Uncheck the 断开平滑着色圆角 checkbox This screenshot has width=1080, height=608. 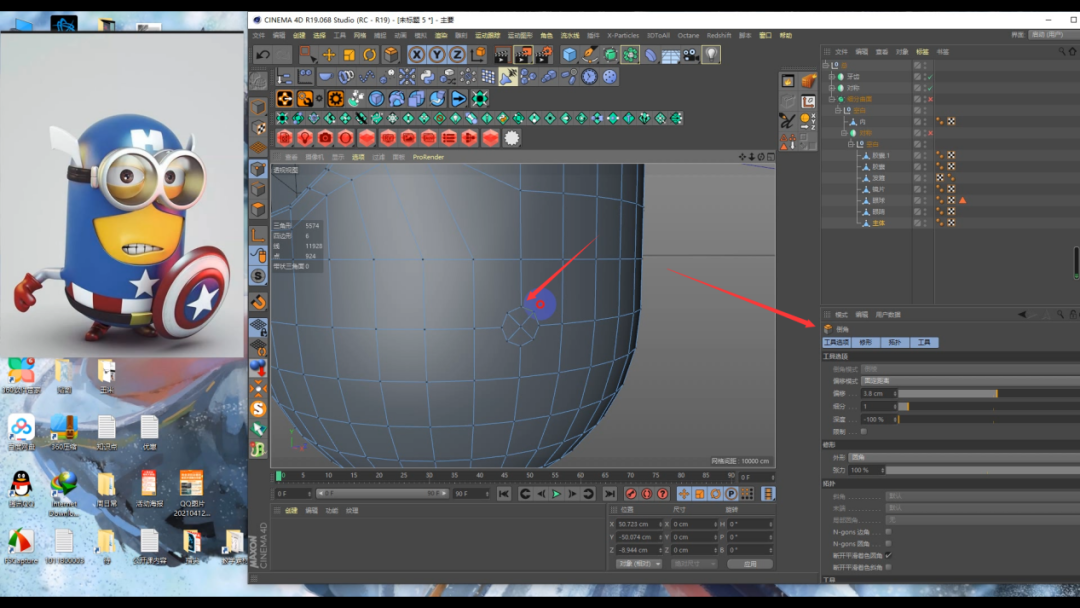pyautogui.click(x=888, y=555)
